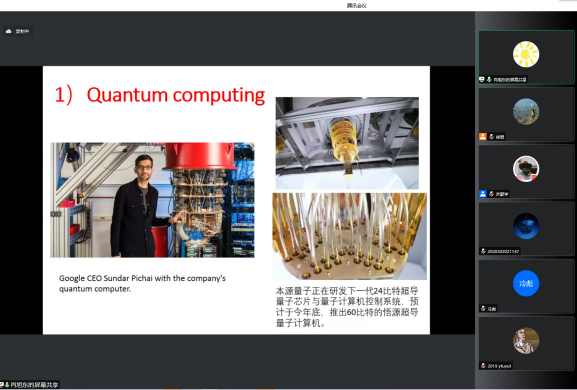Screen dimensions: 577x390
Task: Click the screen sharing label at bottom left
Action: (30, 385)
